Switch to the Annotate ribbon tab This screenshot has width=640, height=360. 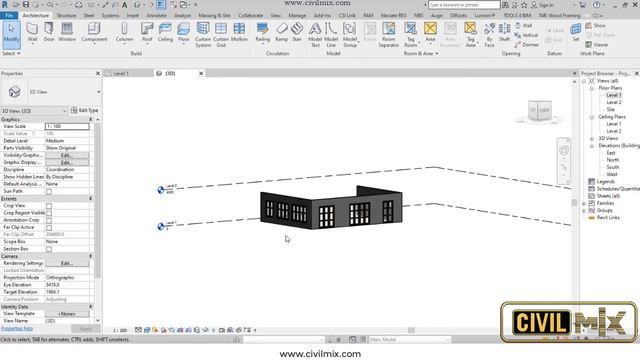click(x=156, y=16)
